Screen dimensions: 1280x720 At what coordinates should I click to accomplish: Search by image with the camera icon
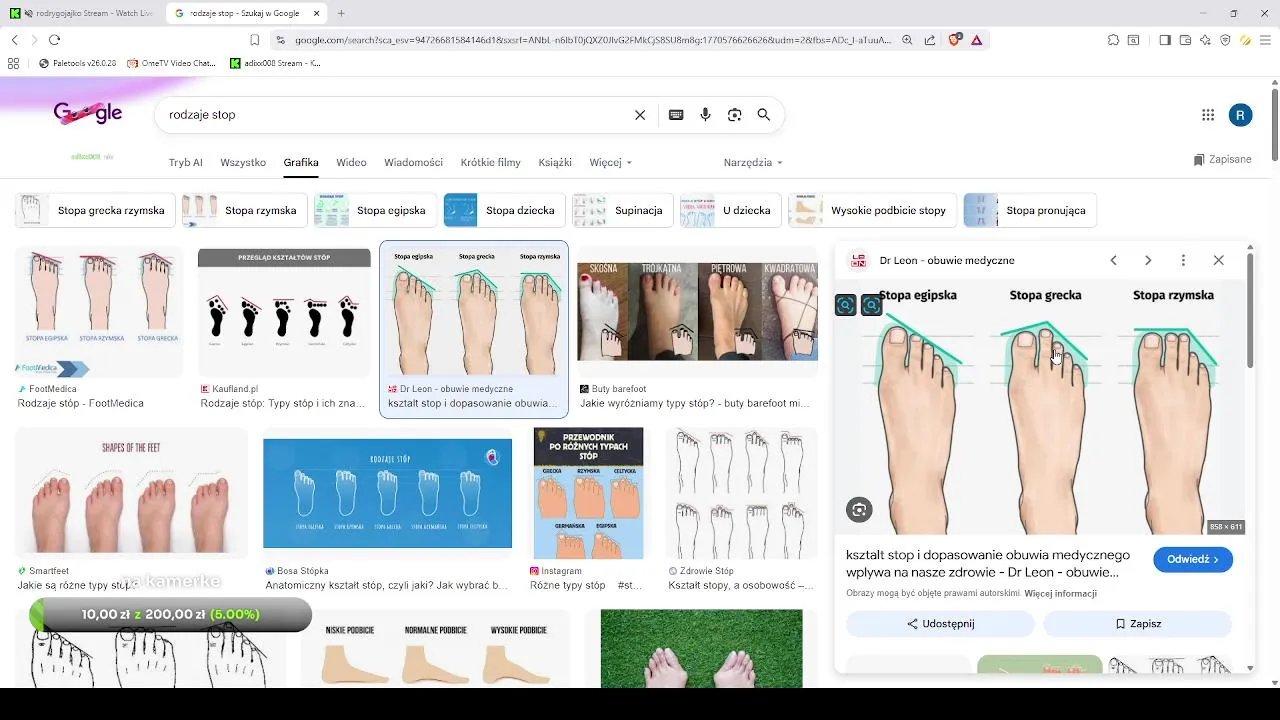pyautogui.click(x=735, y=115)
